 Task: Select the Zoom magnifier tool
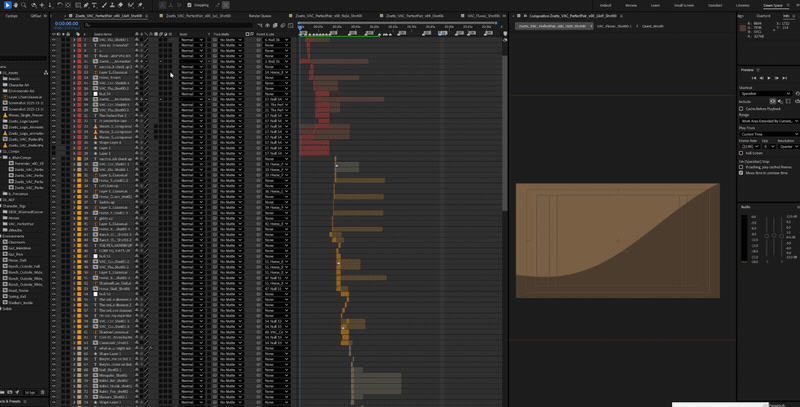click(x=24, y=5)
